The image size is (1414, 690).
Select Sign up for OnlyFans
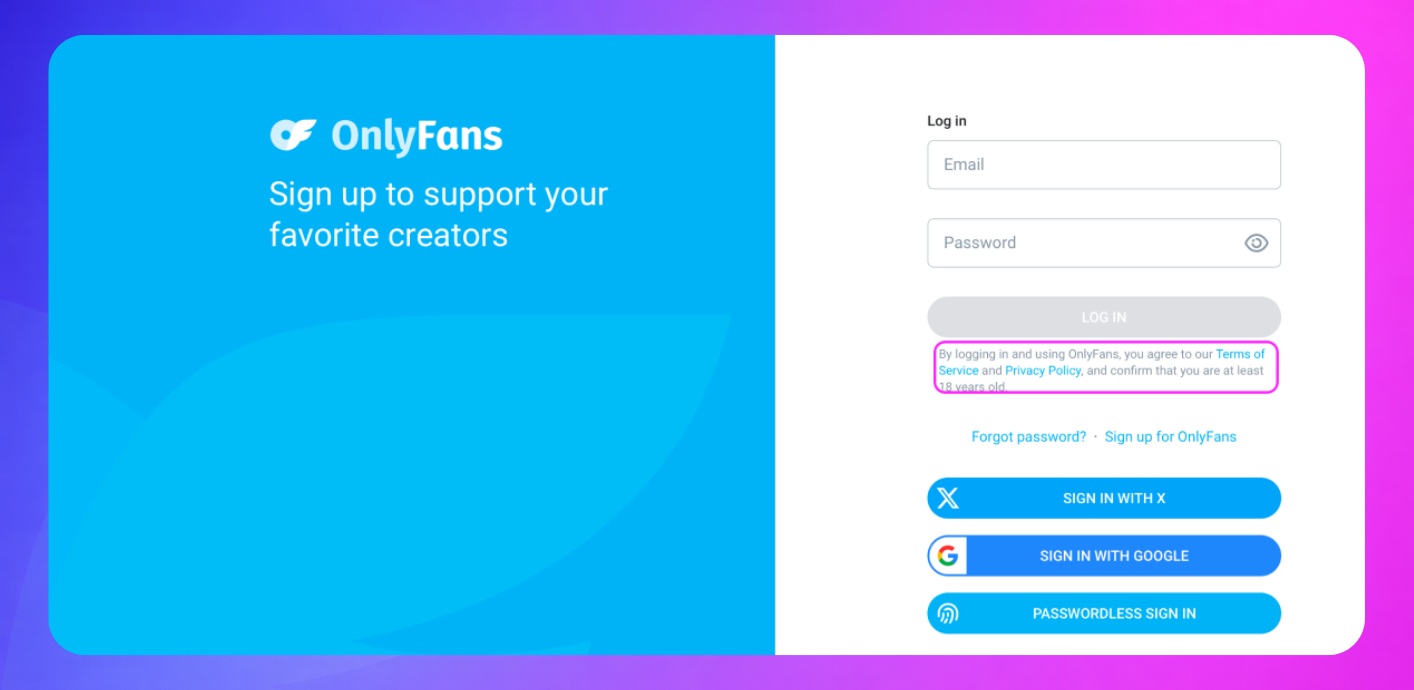(x=1170, y=437)
